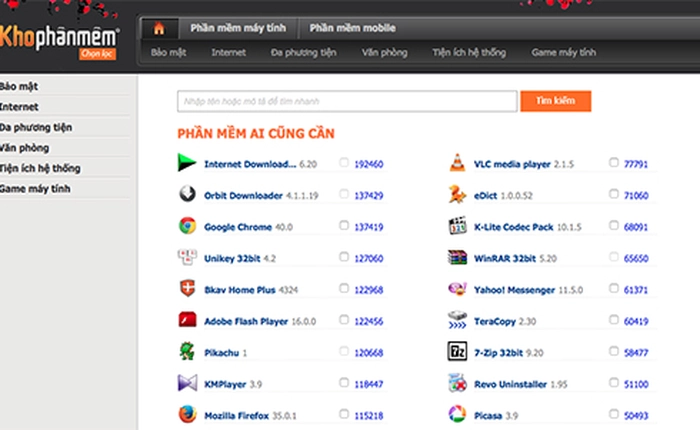Viewport: 700px width, 430px height.
Task: Click the Internet Download Manager icon
Action: 187,164
